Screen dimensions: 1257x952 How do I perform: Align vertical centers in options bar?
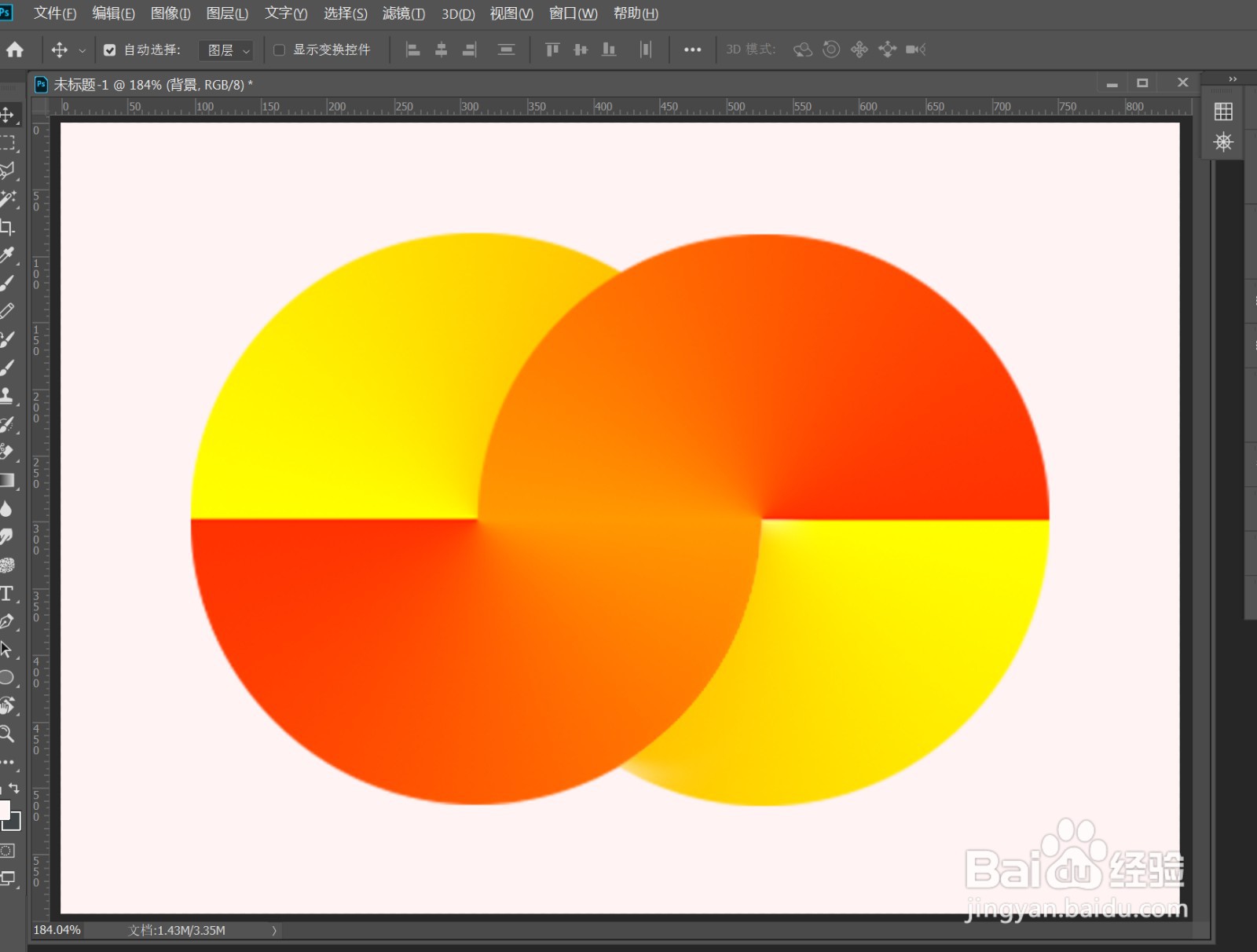click(581, 49)
